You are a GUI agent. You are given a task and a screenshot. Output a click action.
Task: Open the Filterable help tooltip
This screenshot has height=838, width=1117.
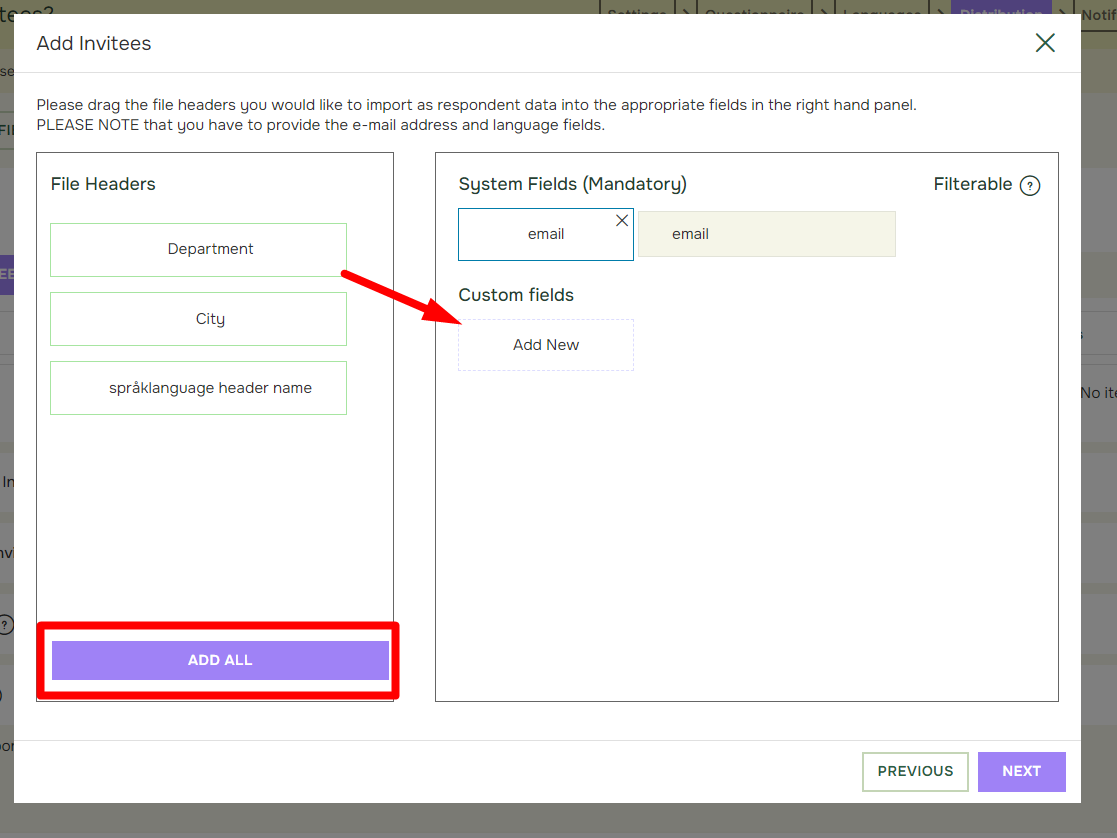click(1029, 185)
